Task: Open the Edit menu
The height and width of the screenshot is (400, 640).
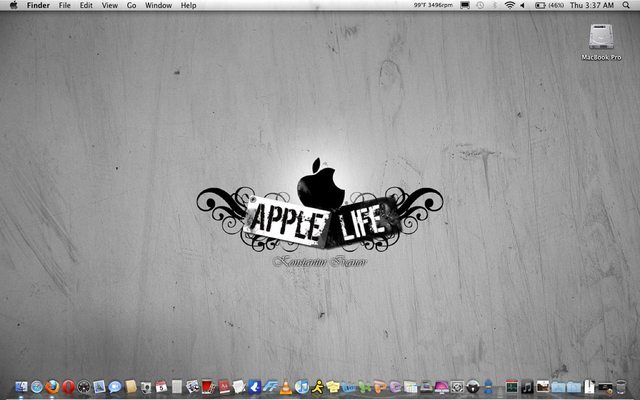Action: point(86,5)
